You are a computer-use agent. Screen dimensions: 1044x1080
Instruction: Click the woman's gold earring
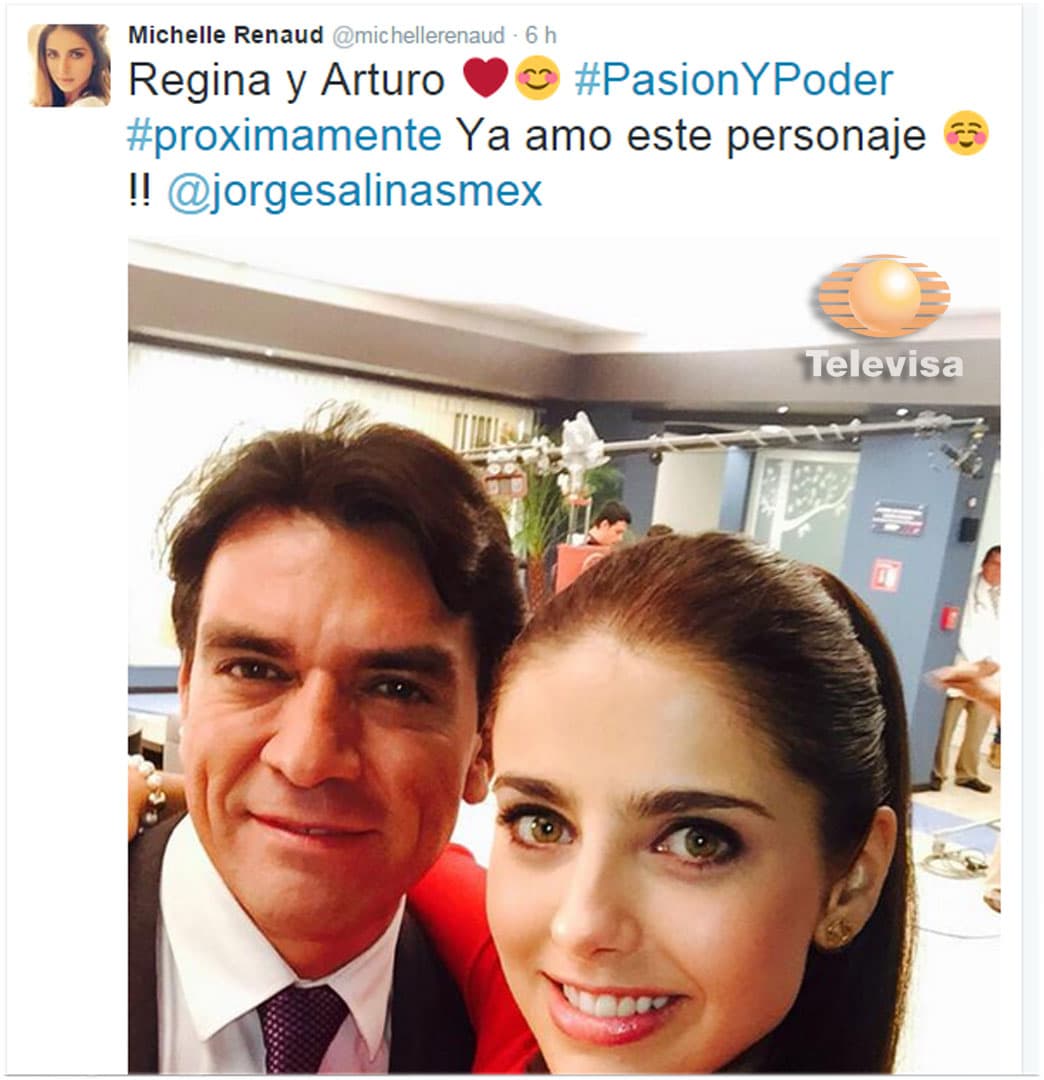(x=838, y=932)
